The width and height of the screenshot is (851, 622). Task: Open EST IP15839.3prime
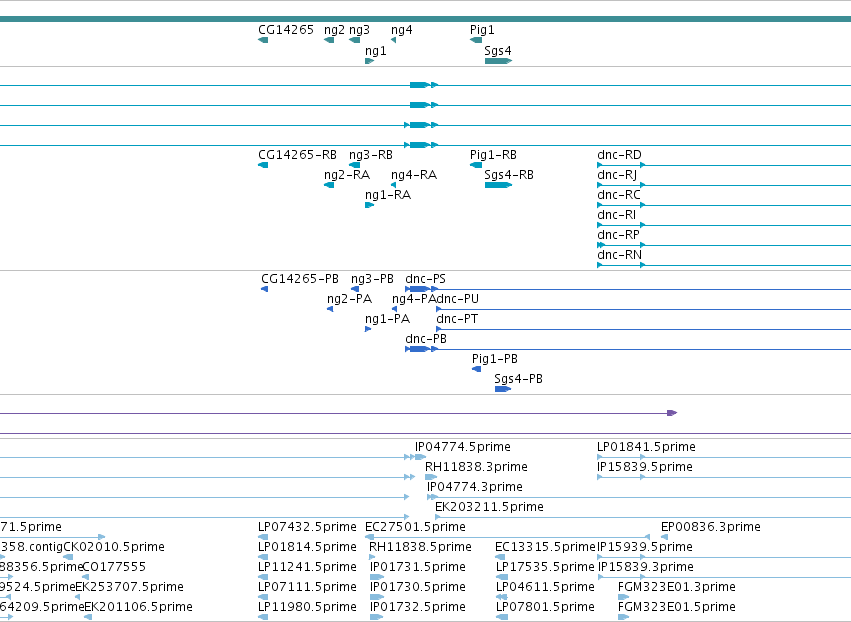click(x=646, y=567)
